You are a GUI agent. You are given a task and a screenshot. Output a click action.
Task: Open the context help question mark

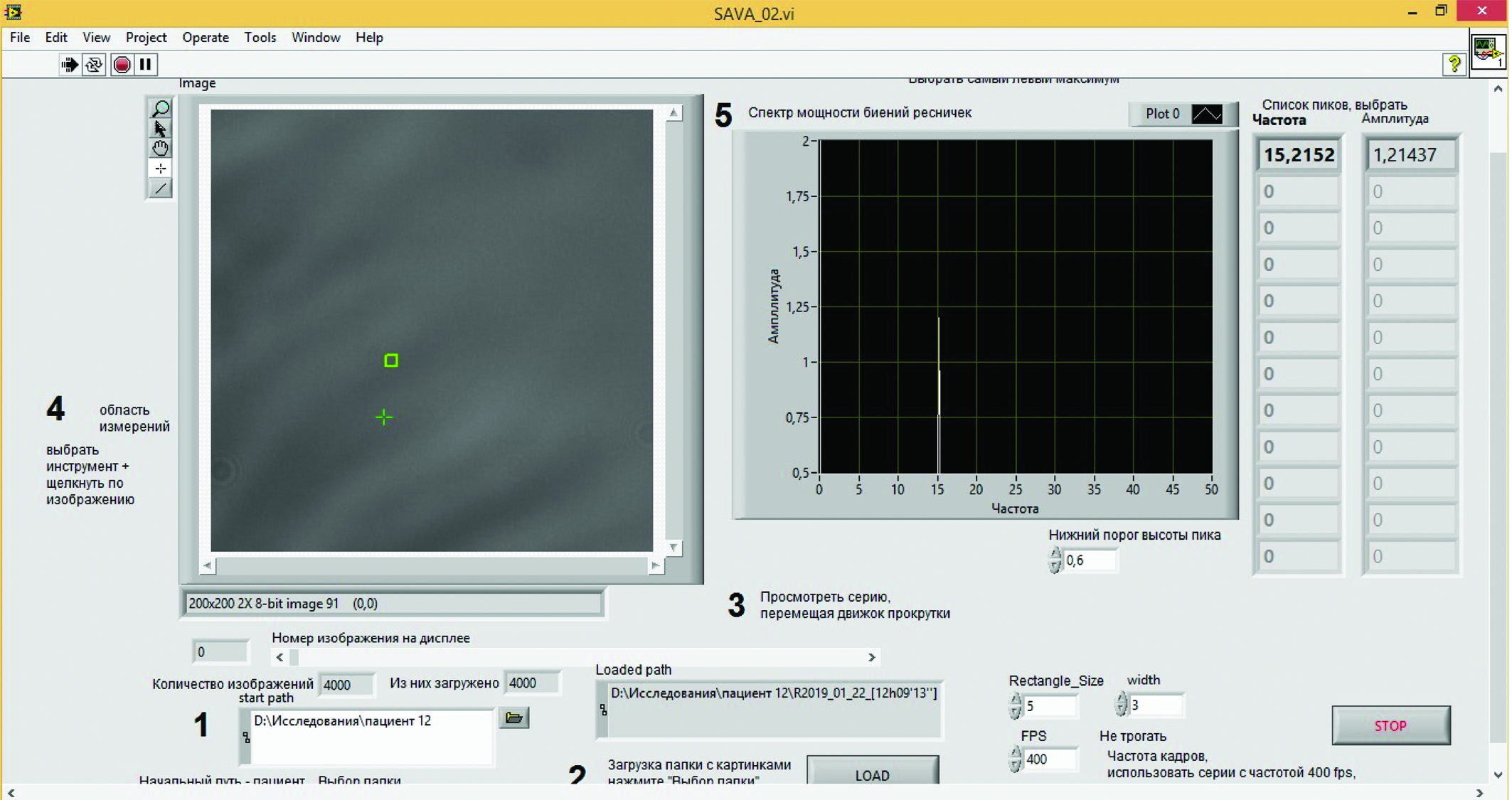tap(1454, 65)
